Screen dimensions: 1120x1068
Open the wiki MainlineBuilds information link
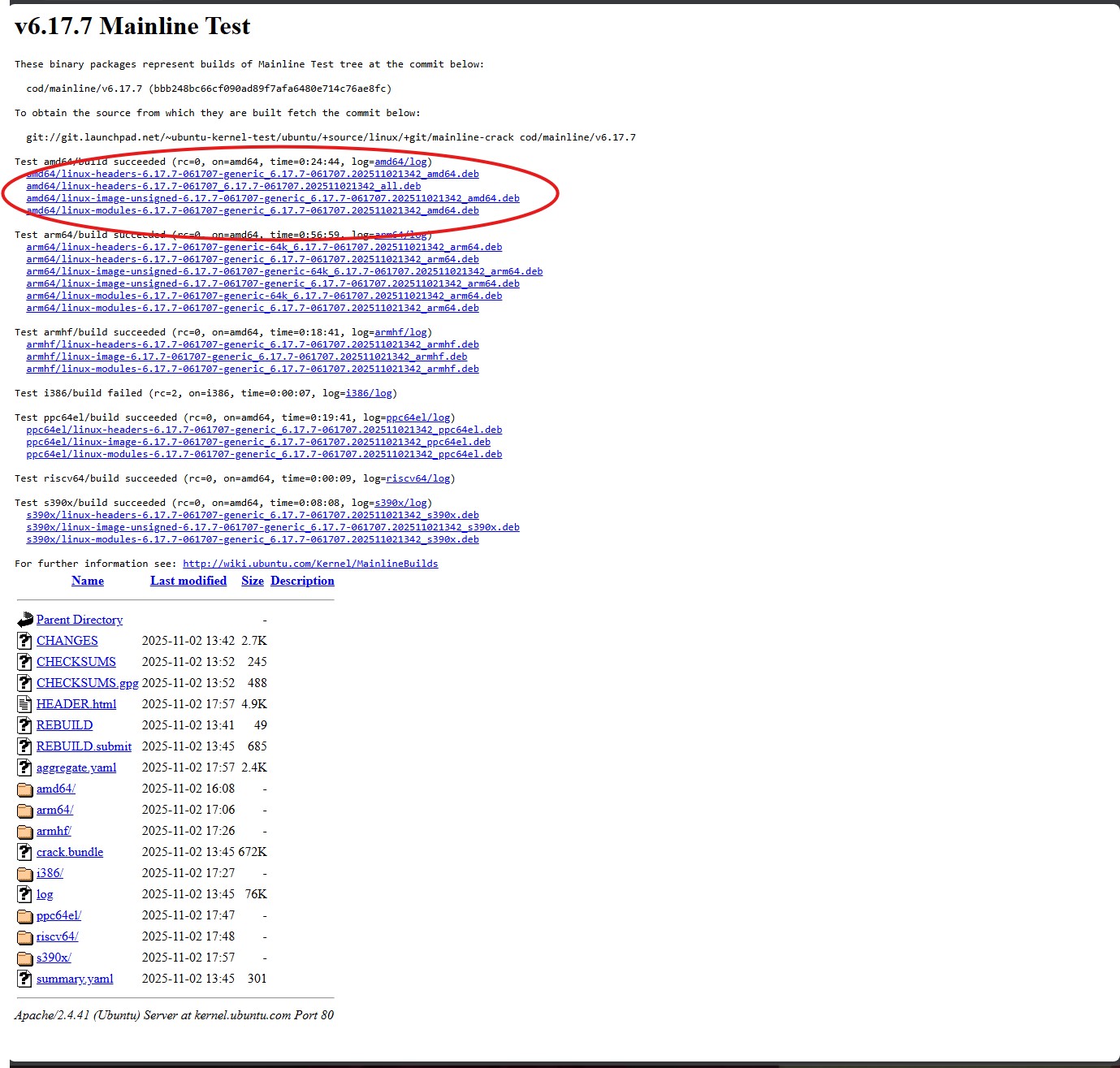pyautogui.click(x=310, y=564)
